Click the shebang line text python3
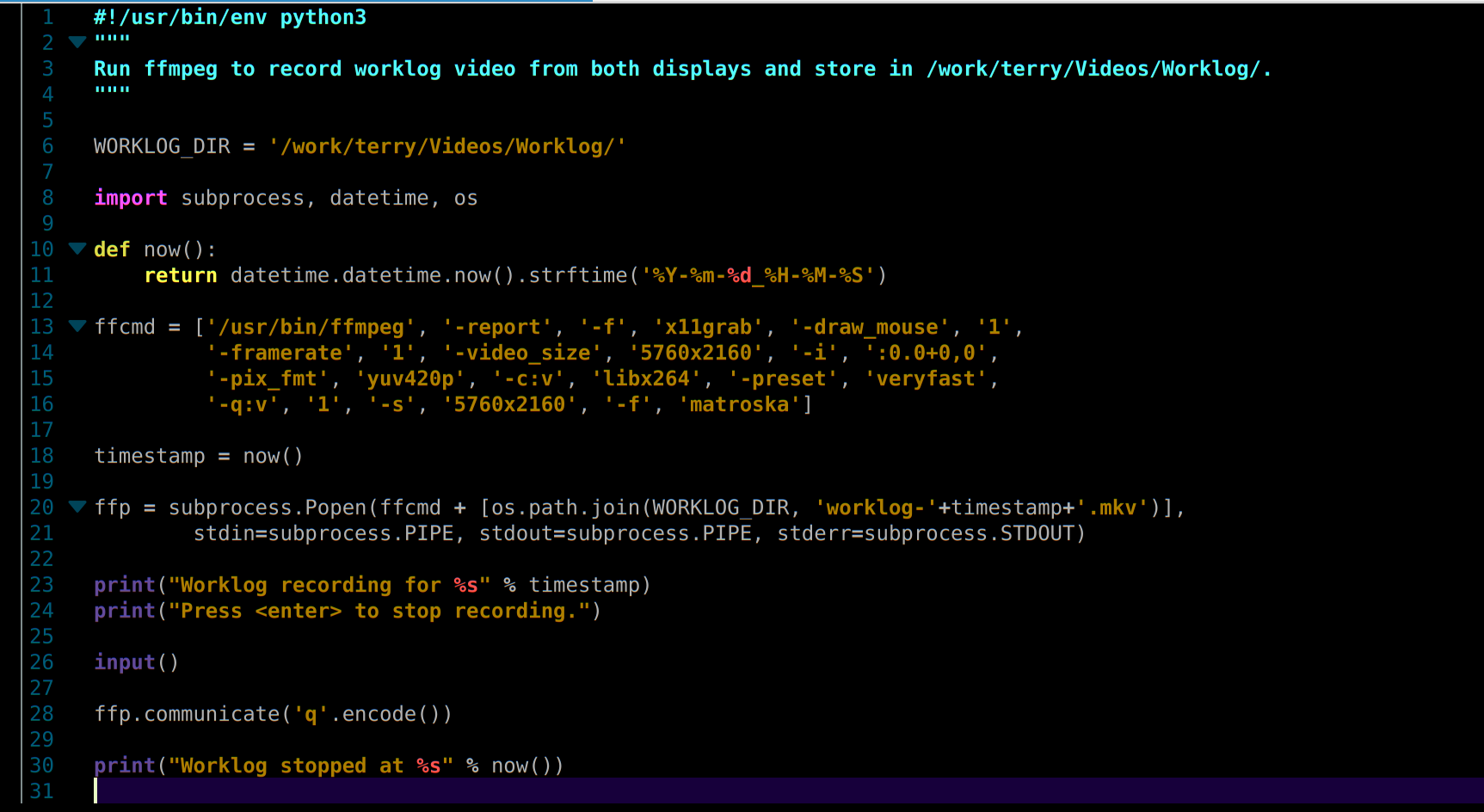Viewport: 1484px width, 812px height. (x=323, y=17)
